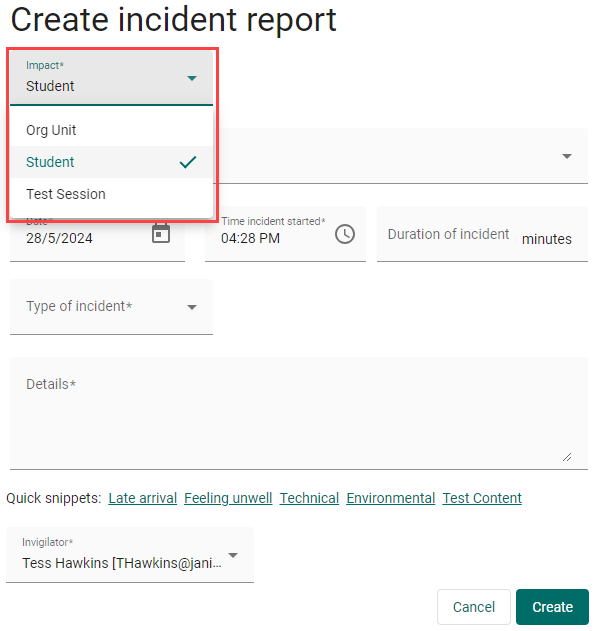Expand the dropdown right of Impact
600x631 pixels.
(567, 156)
